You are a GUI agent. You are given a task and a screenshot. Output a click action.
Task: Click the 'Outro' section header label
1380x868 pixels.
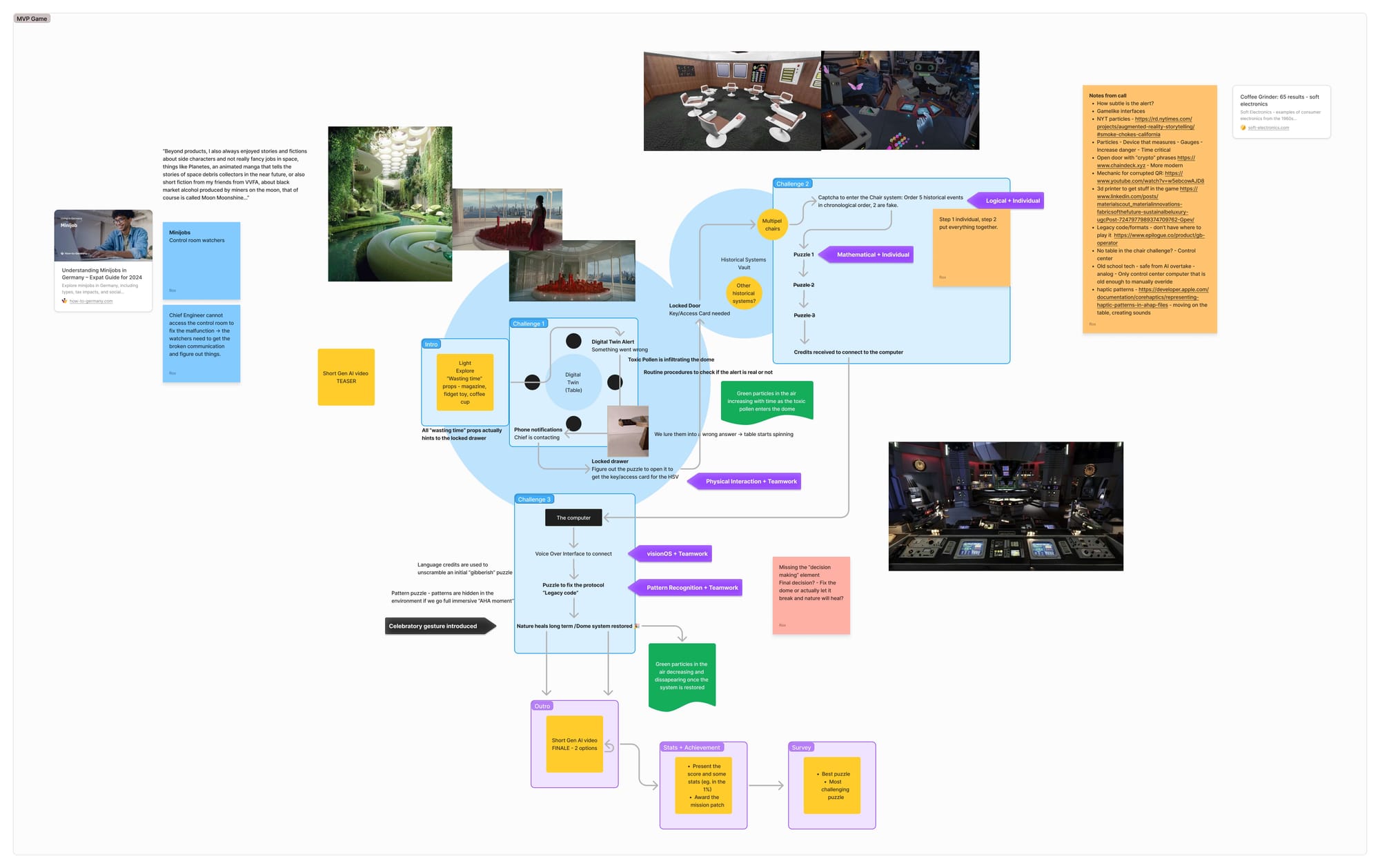[x=542, y=706]
